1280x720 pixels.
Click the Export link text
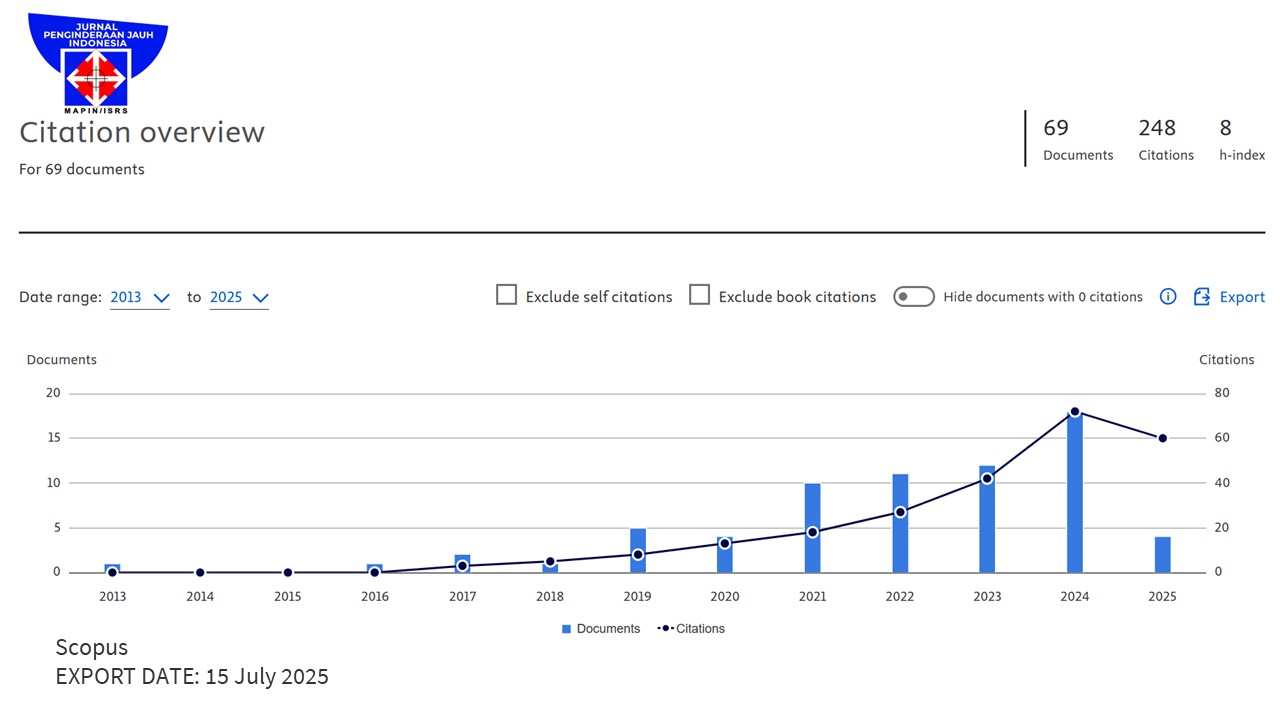coord(1242,297)
